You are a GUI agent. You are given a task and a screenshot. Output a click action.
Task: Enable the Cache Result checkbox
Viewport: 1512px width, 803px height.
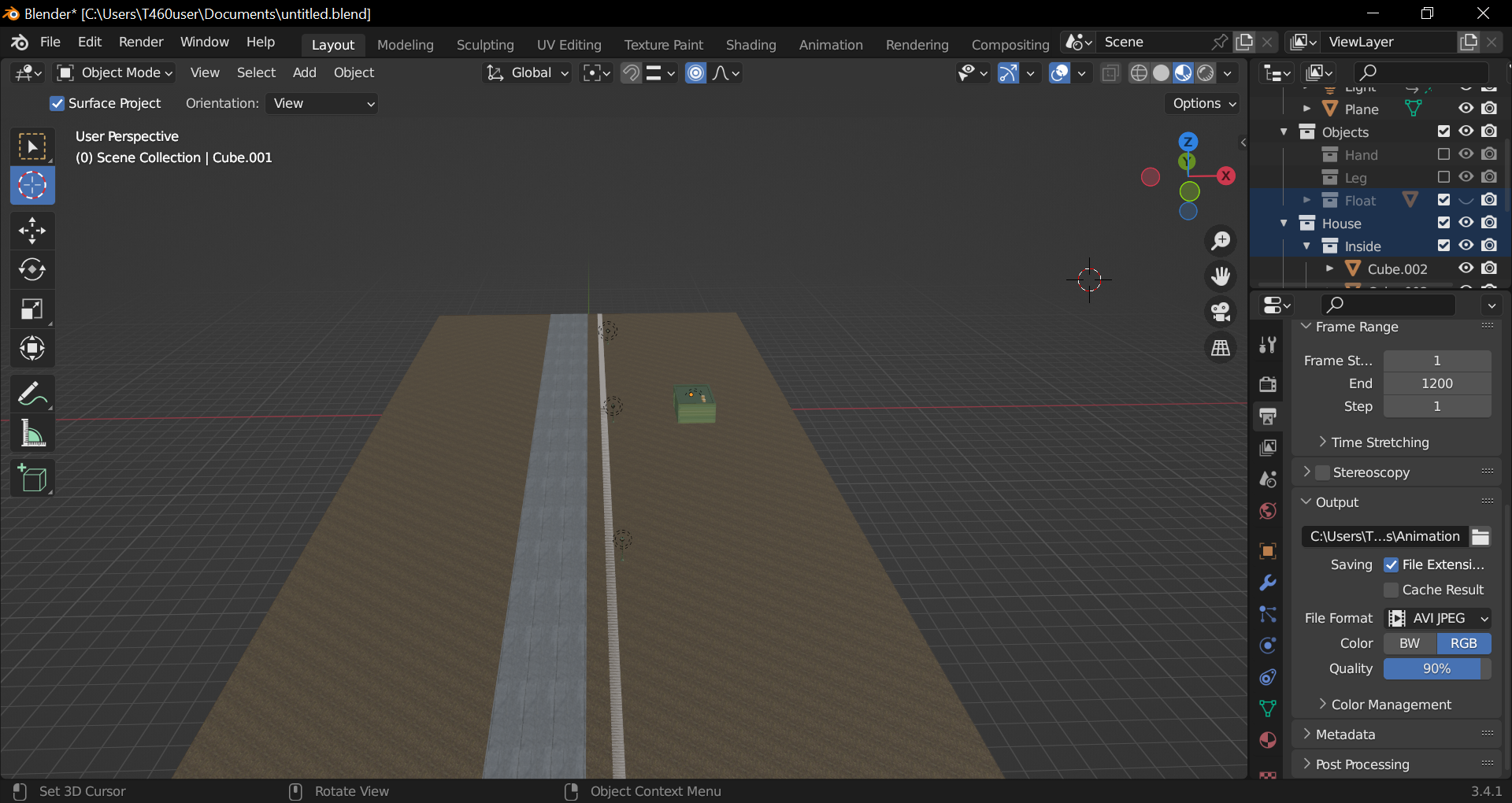1391,590
